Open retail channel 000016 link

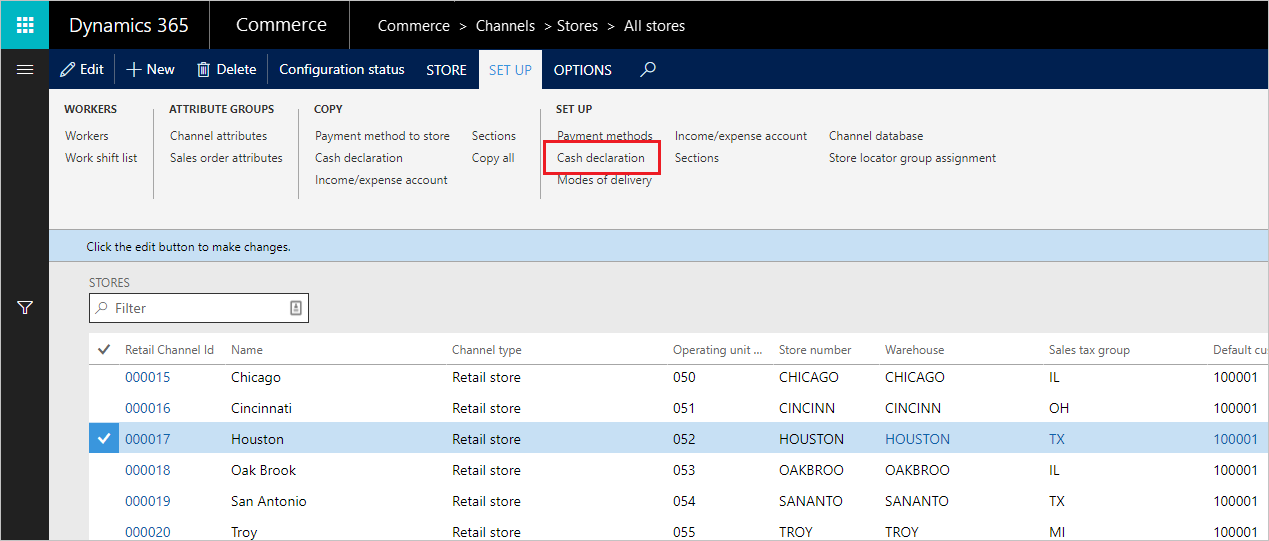[148, 408]
